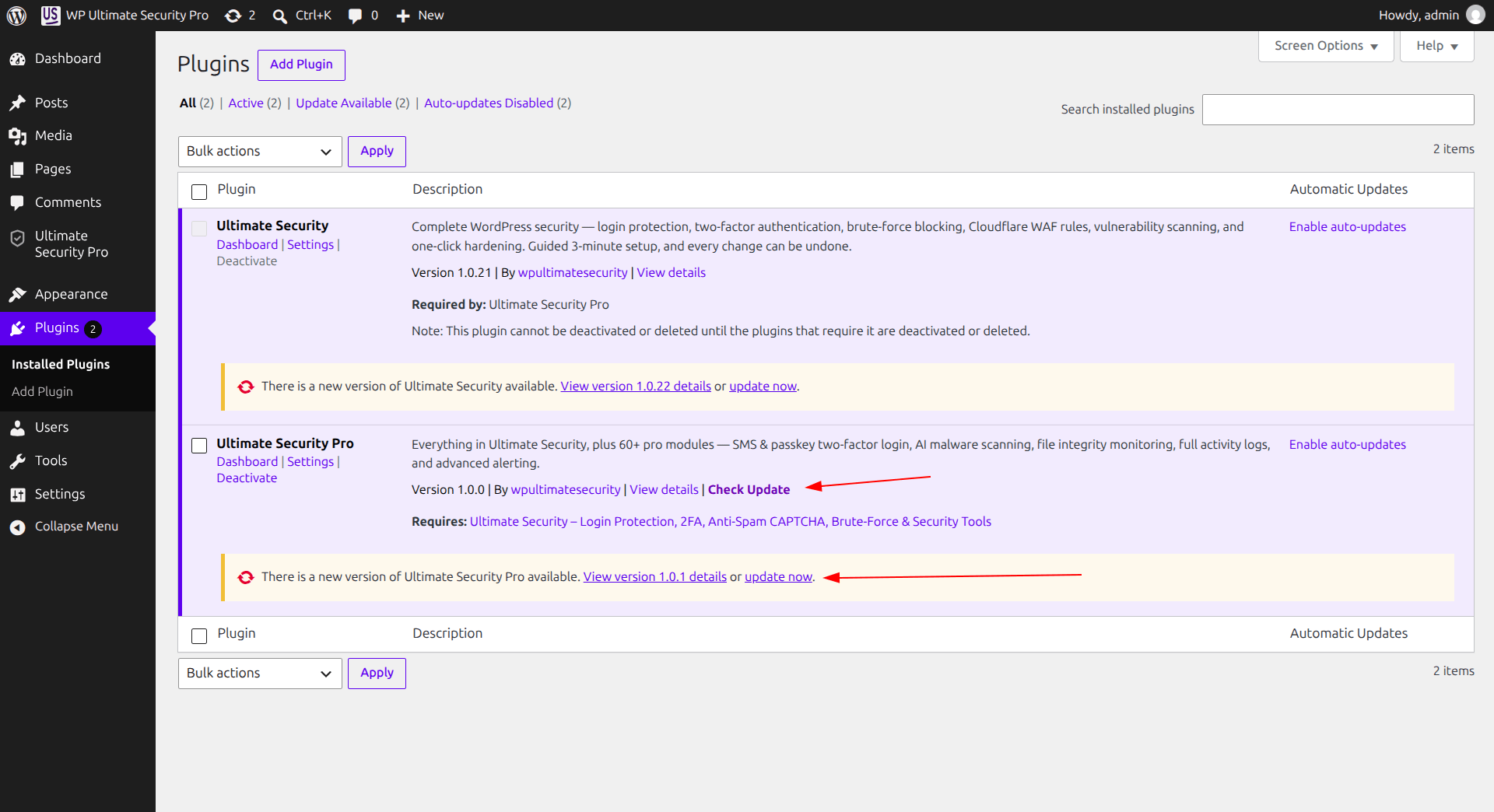This screenshot has height=812, width=1494.
Task: View details of Ultimate Security plugin
Action: tap(671, 272)
